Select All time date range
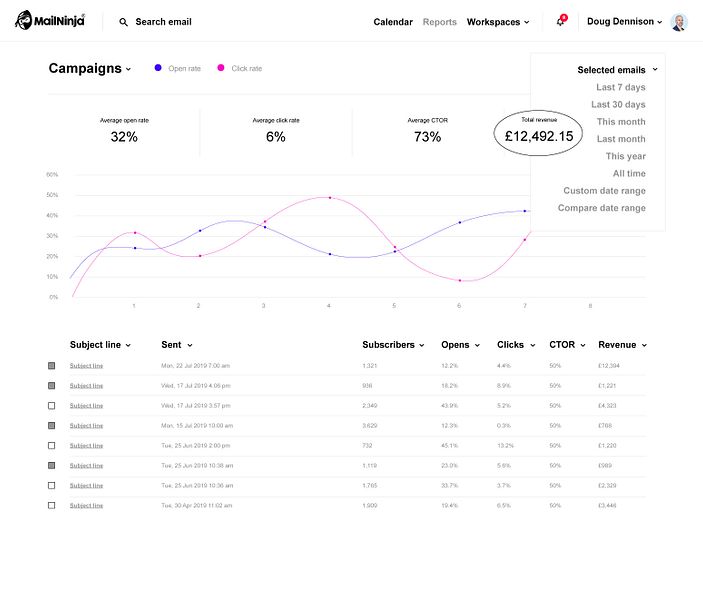Image resolution: width=703 pixels, height=600 pixels. point(629,174)
